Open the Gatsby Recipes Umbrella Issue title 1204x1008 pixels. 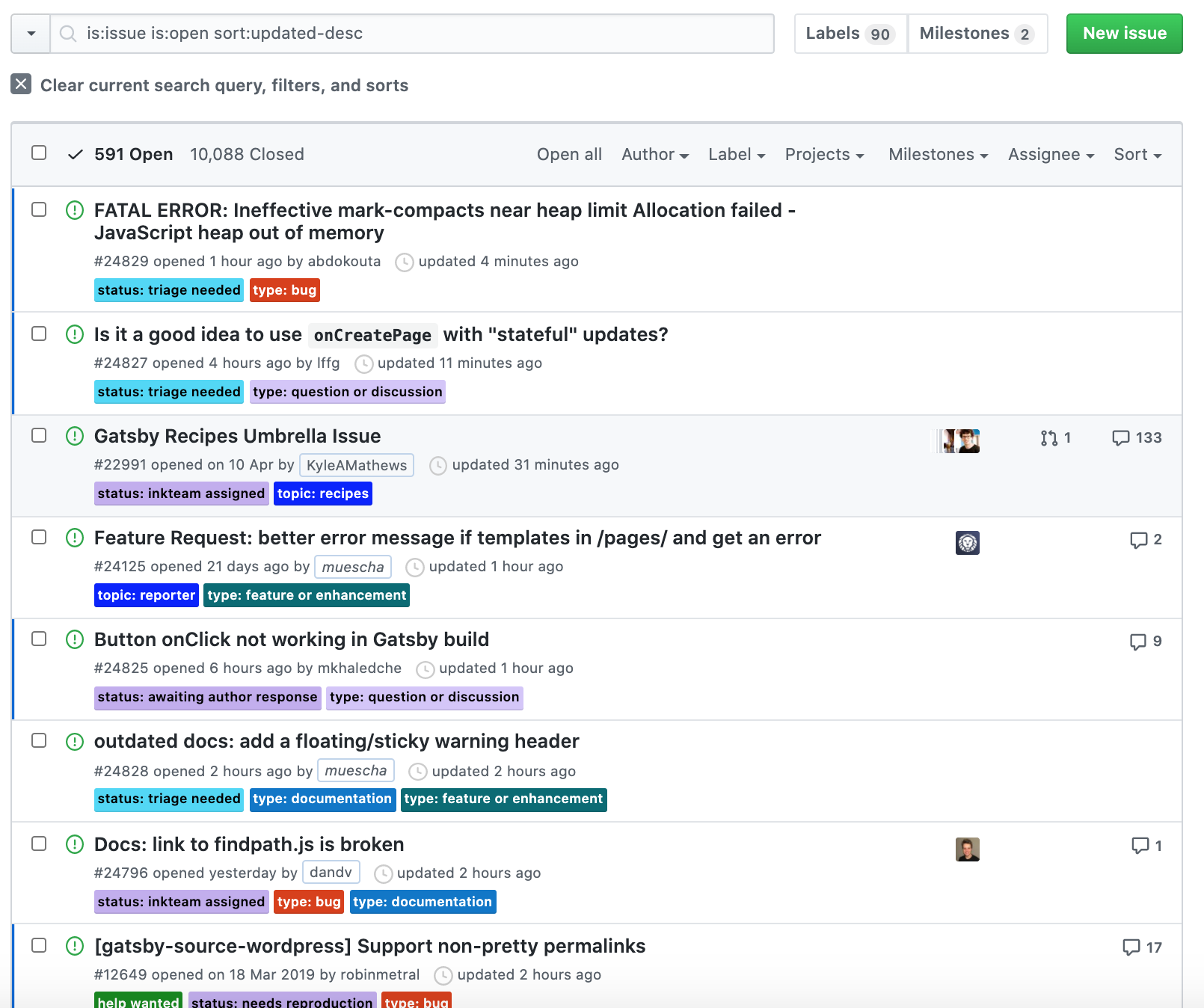coord(238,436)
